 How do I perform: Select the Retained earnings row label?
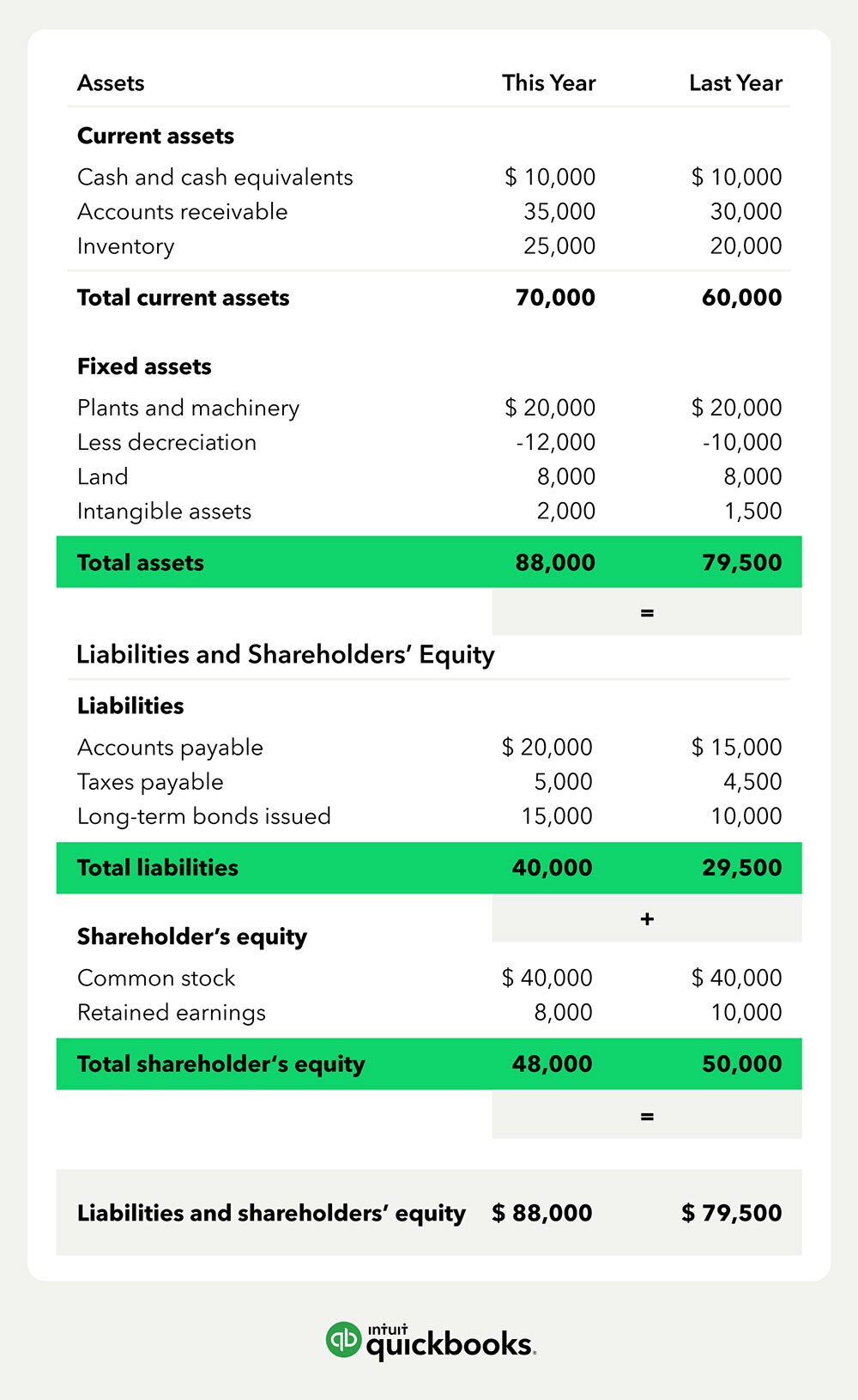tap(172, 1013)
